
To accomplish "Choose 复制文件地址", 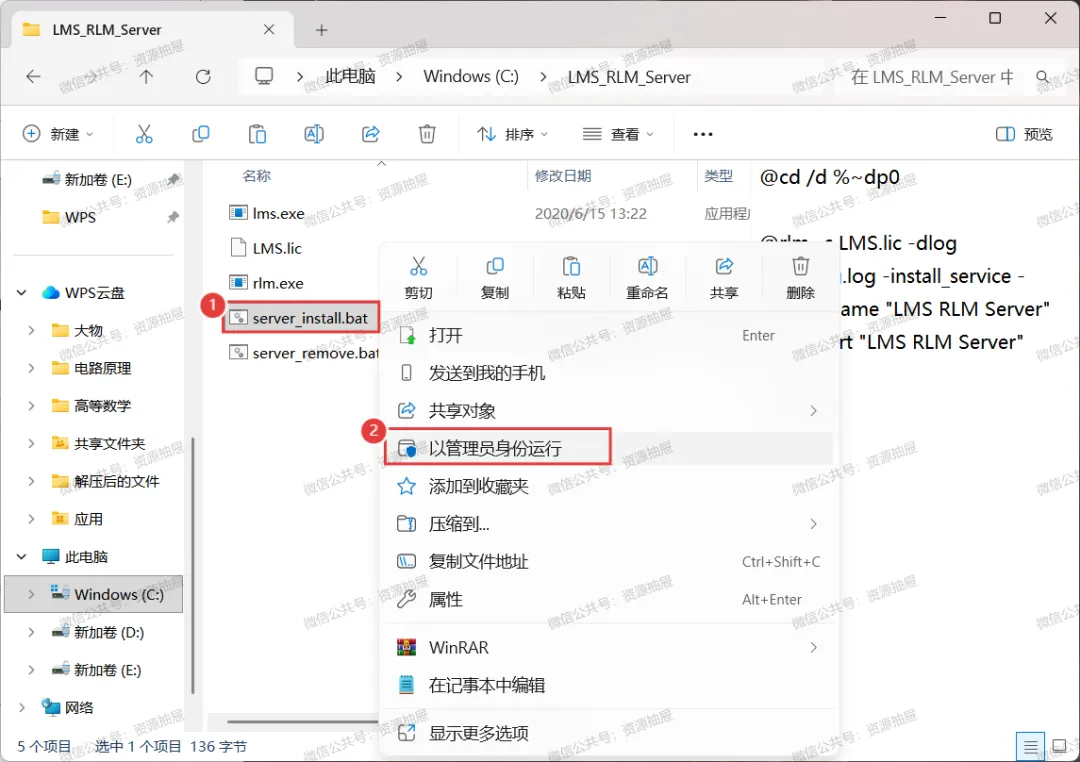I will point(609,562).
